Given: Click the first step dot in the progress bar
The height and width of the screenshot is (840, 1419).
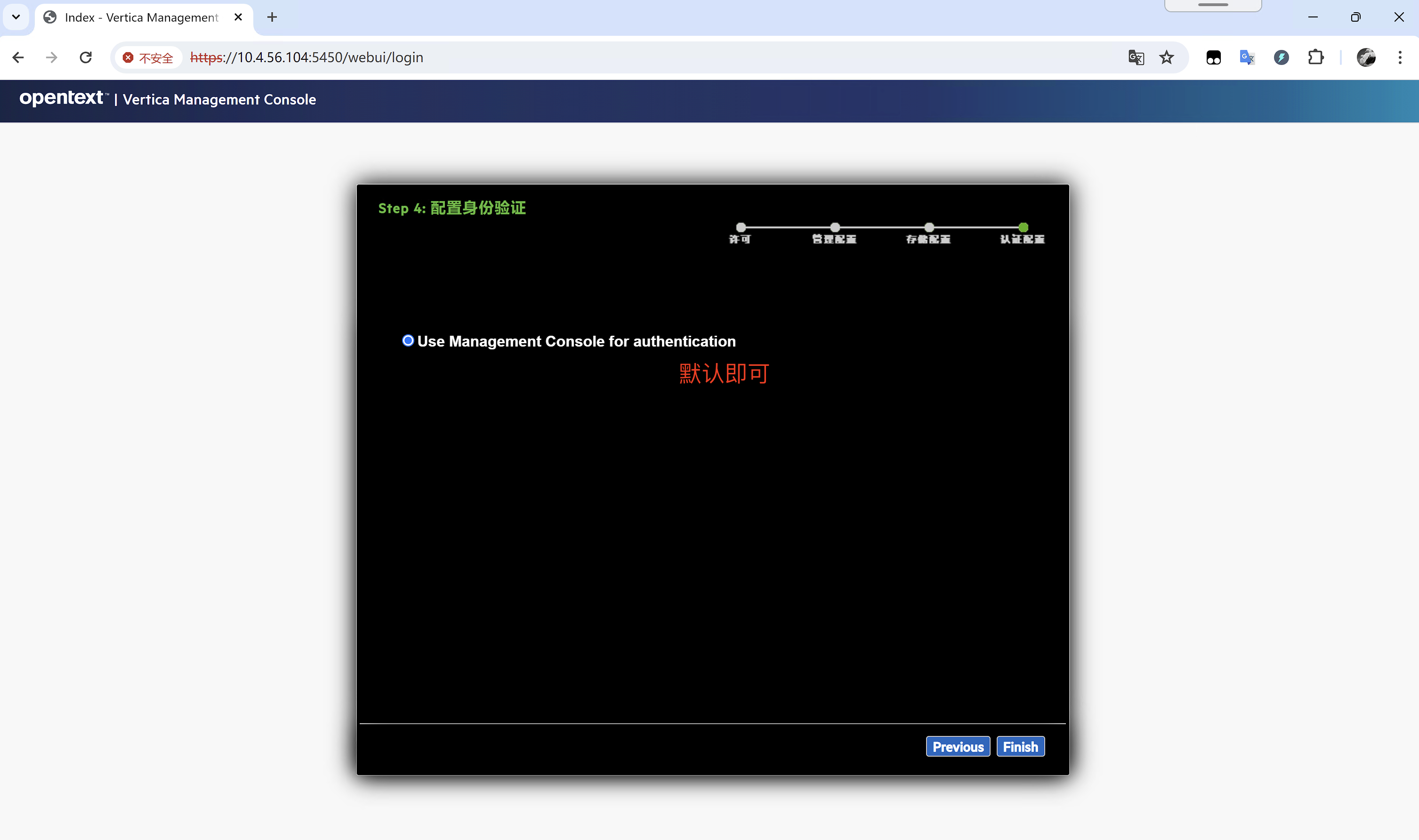Looking at the screenshot, I should (741, 227).
